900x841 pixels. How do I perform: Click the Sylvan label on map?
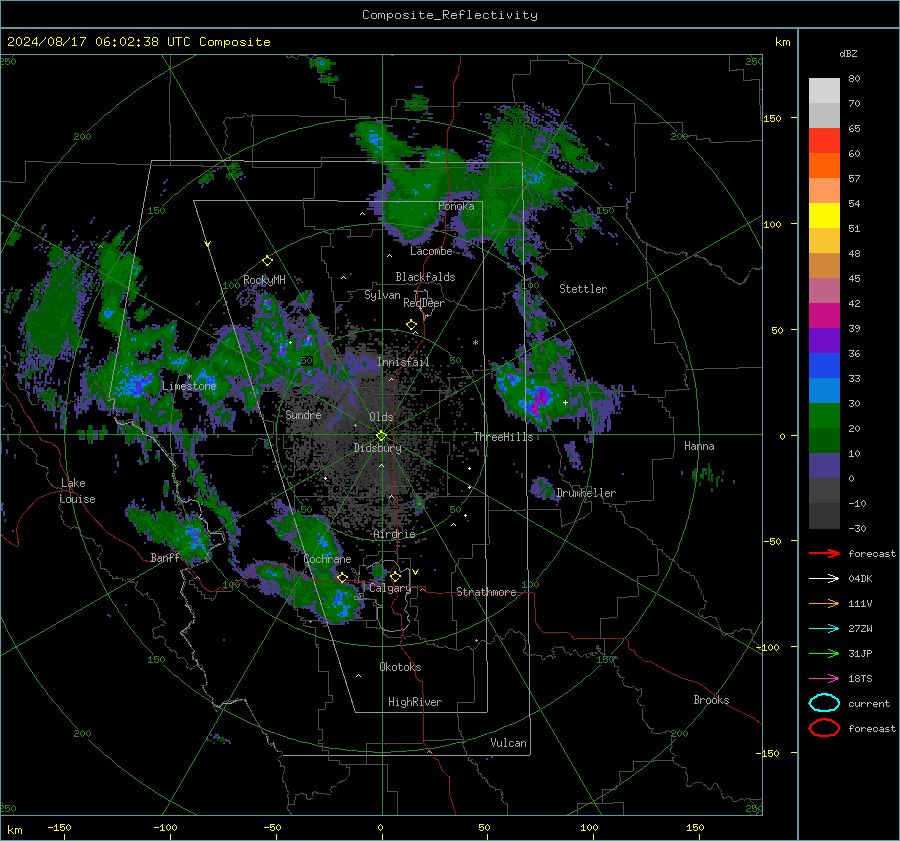382,295
